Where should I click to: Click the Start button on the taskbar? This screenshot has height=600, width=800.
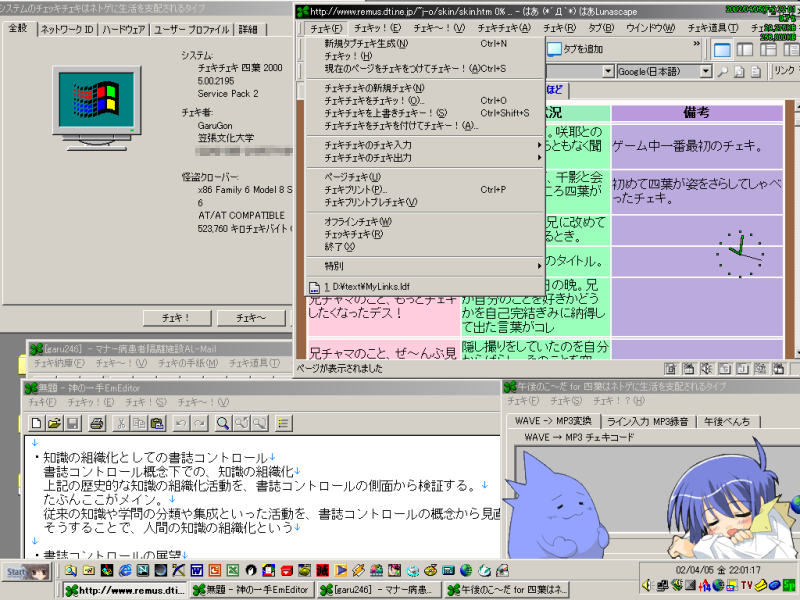point(28,572)
